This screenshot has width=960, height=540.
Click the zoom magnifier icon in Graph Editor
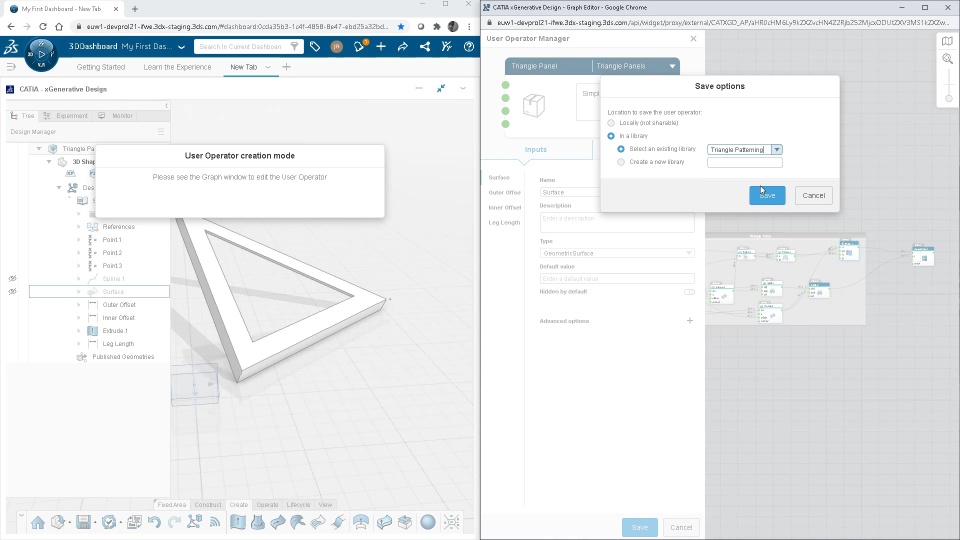coord(947,59)
